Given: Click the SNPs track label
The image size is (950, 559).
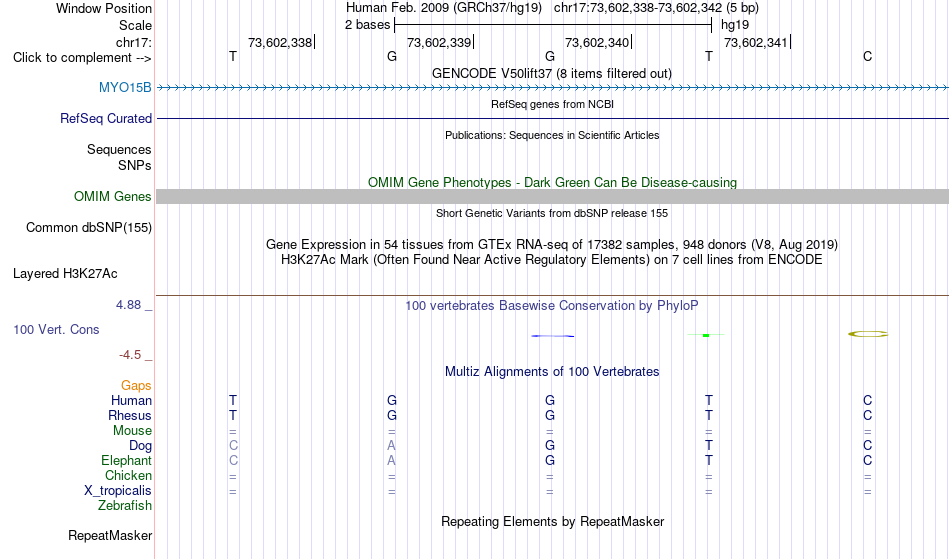Looking at the screenshot, I should 135,165.
